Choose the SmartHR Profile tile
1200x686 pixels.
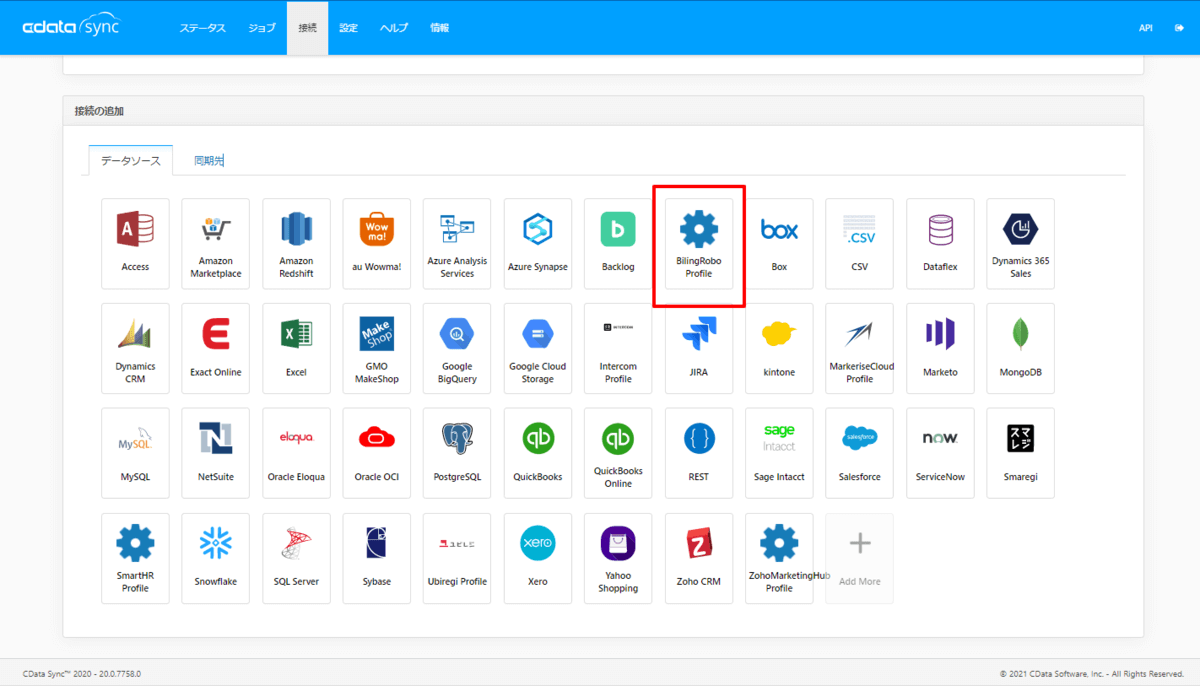tap(135, 558)
